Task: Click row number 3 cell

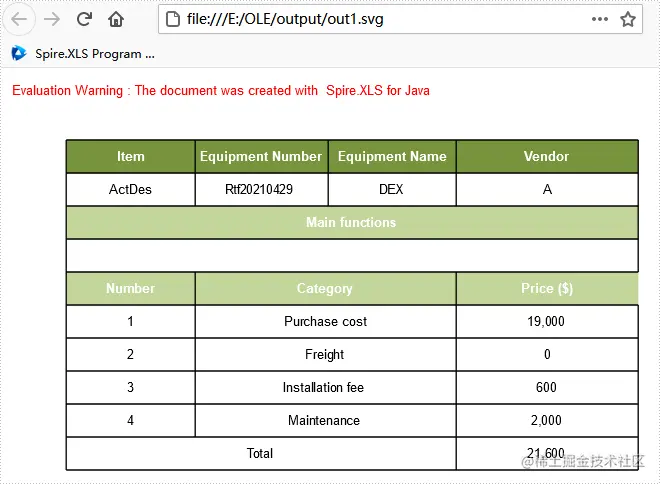Action: click(x=130, y=387)
